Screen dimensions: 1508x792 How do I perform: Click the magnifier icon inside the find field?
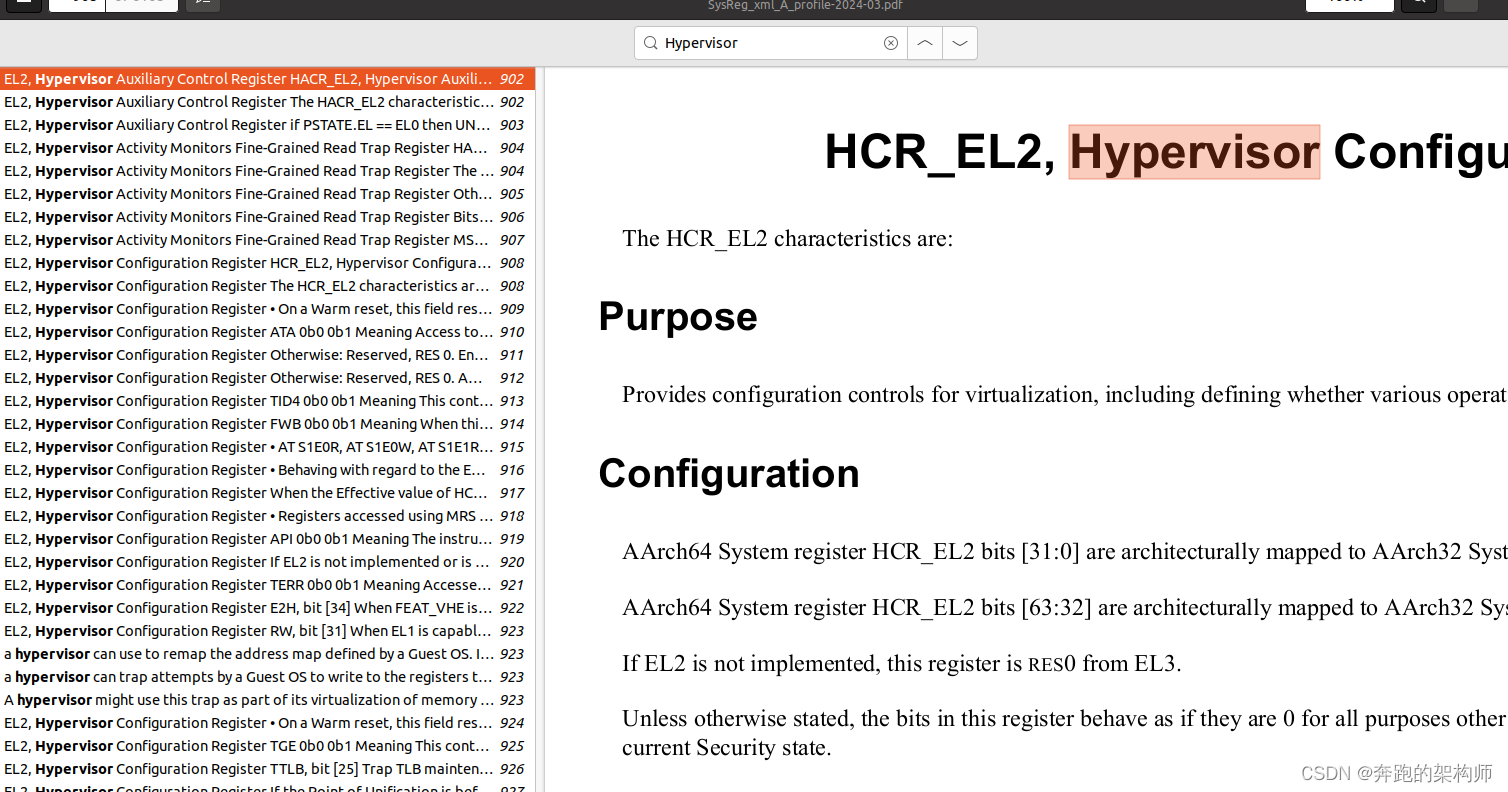tap(650, 42)
